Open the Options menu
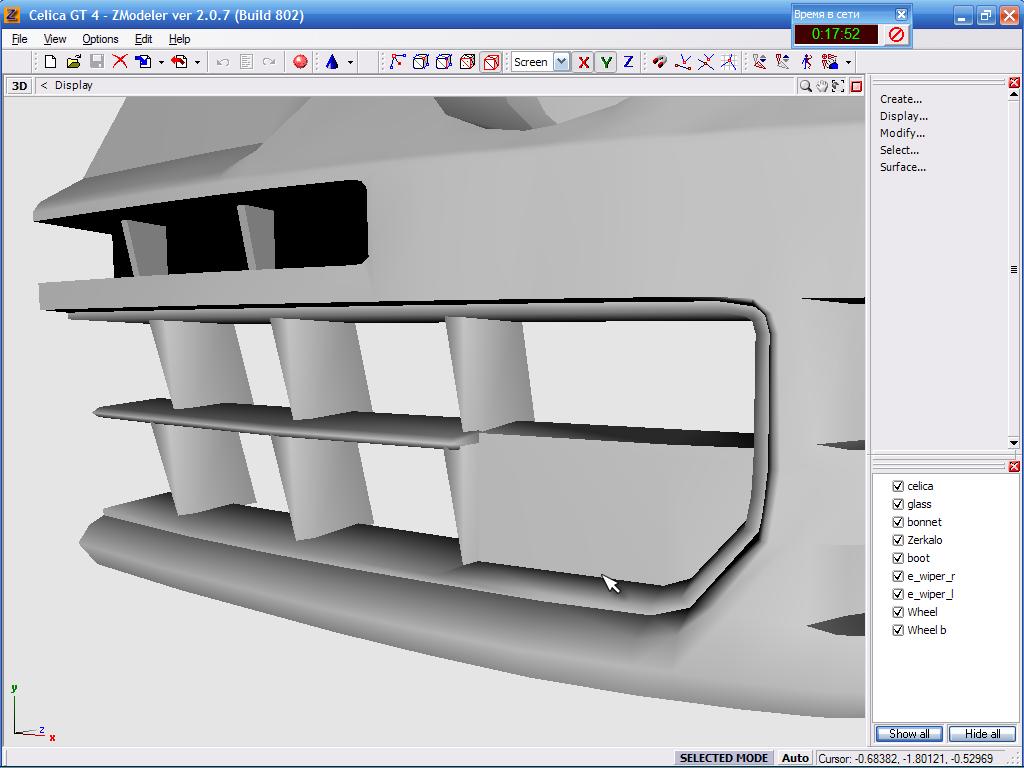 coord(100,39)
